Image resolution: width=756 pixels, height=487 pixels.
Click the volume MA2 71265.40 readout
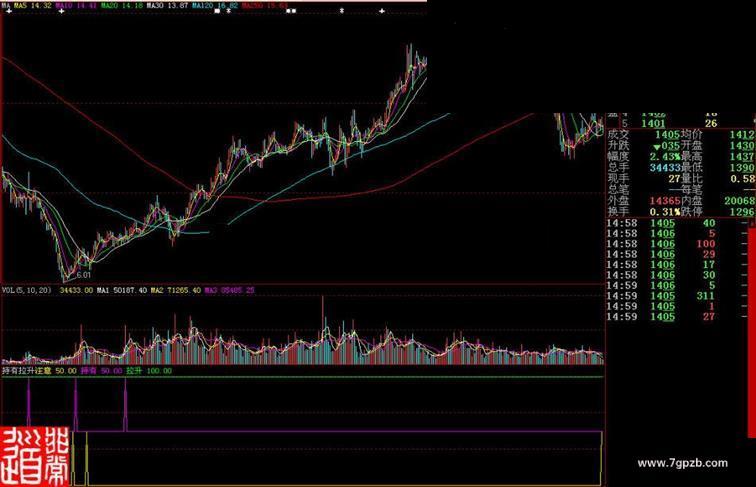[x=176, y=291]
